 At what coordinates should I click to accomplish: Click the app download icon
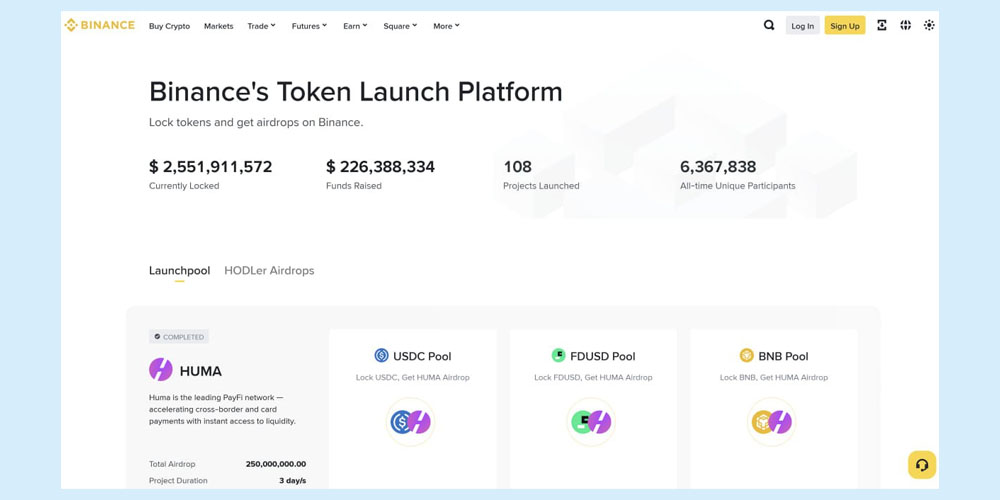(x=882, y=25)
